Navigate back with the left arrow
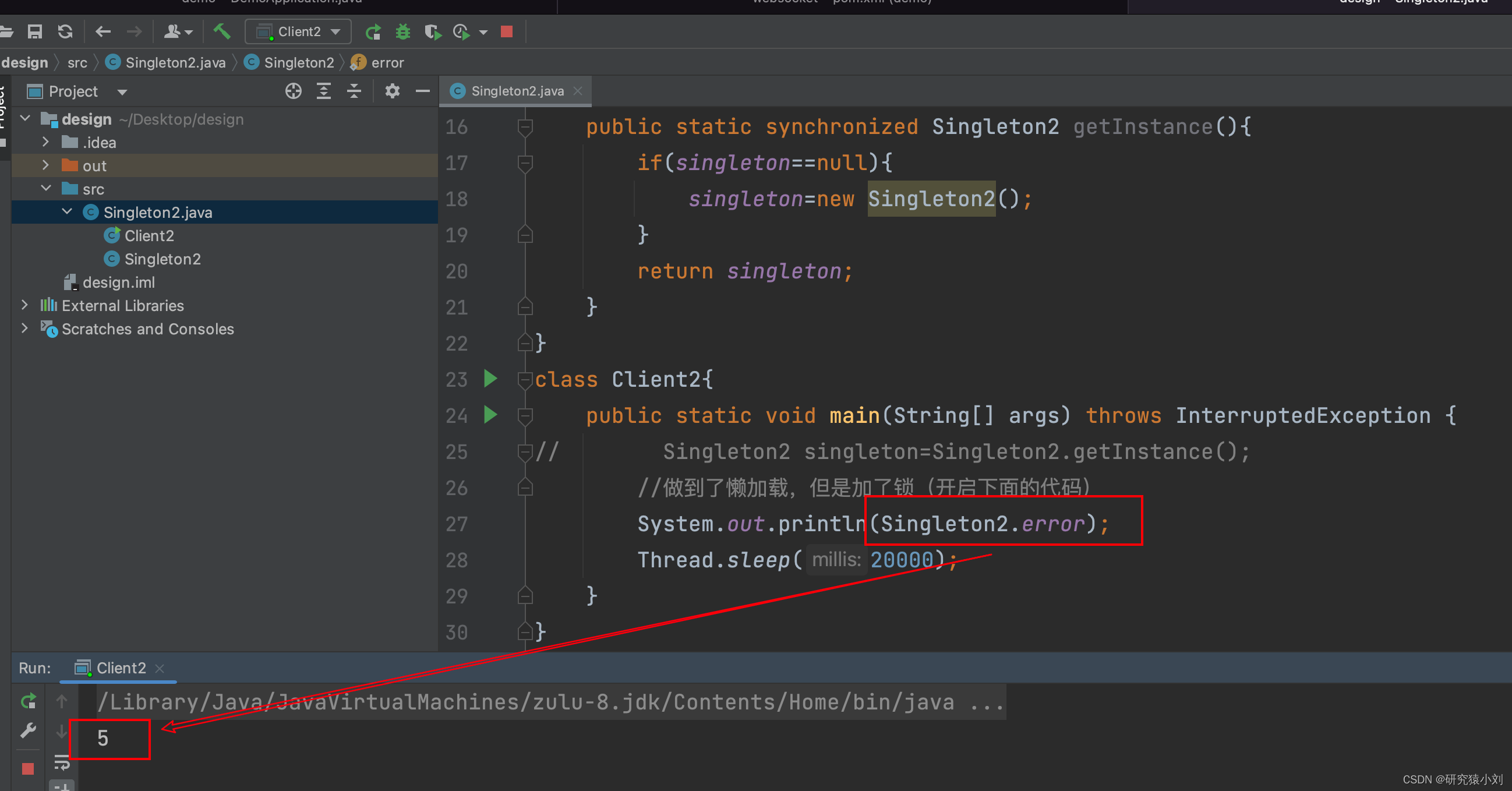The width and height of the screenshot is (1512, 791). tap(103, 31)
